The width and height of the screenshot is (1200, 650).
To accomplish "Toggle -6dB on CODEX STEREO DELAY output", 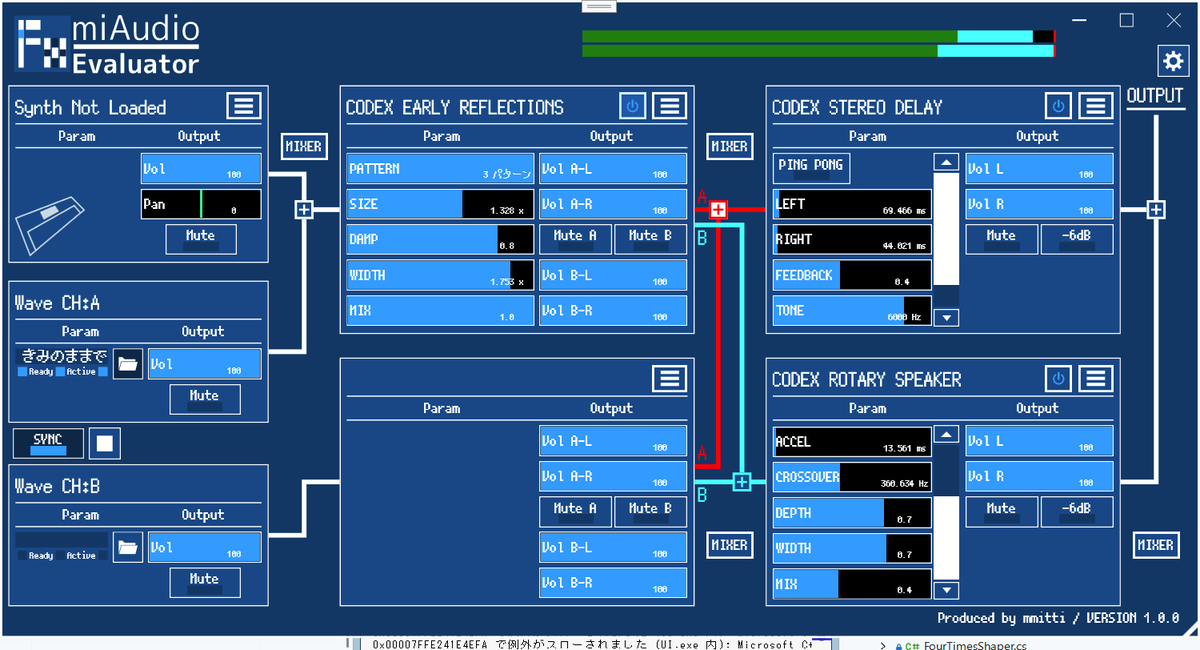I will coord(1077,239).
